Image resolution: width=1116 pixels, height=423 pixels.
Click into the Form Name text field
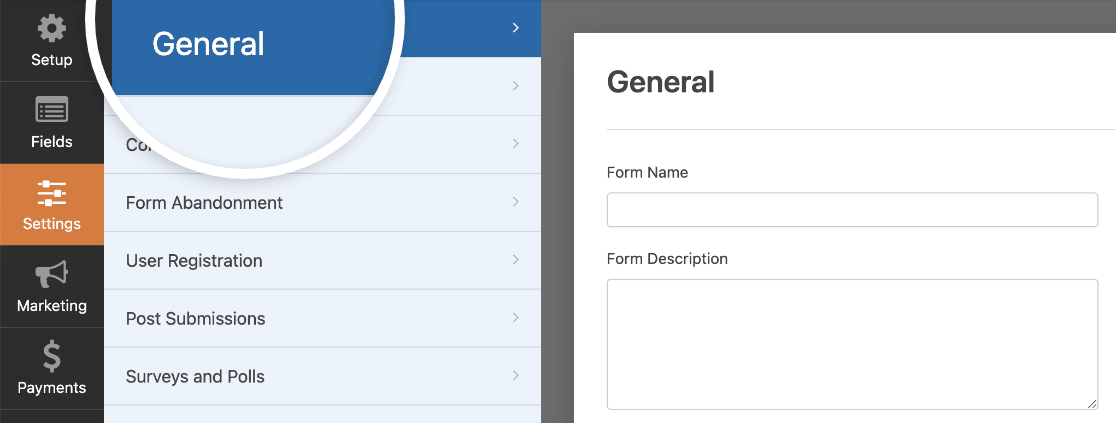pos(852,210)
